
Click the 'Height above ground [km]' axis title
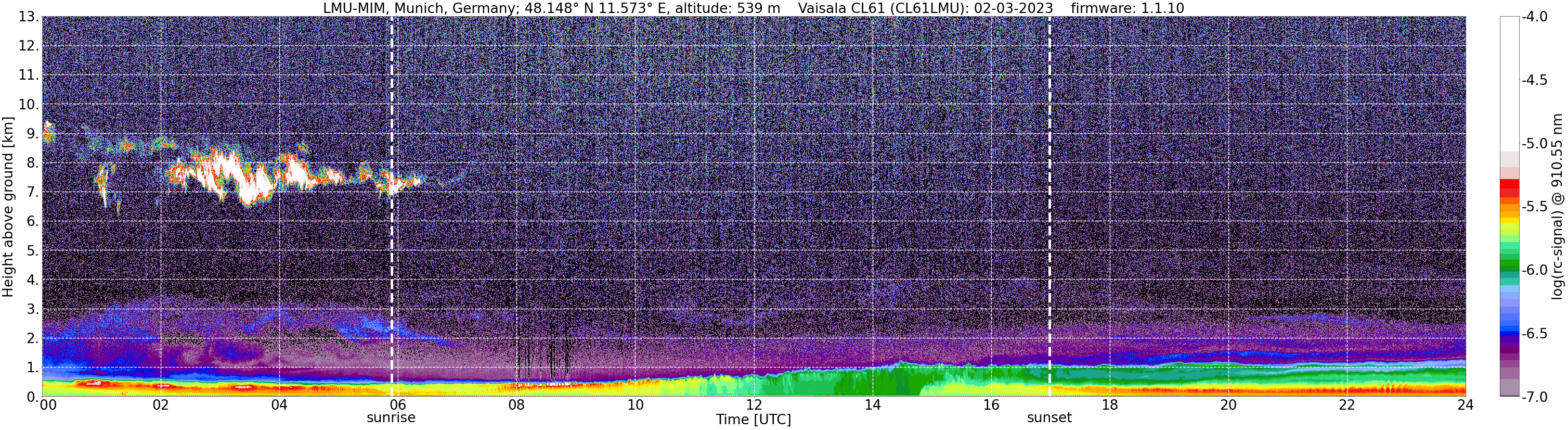tap(8, 207)
